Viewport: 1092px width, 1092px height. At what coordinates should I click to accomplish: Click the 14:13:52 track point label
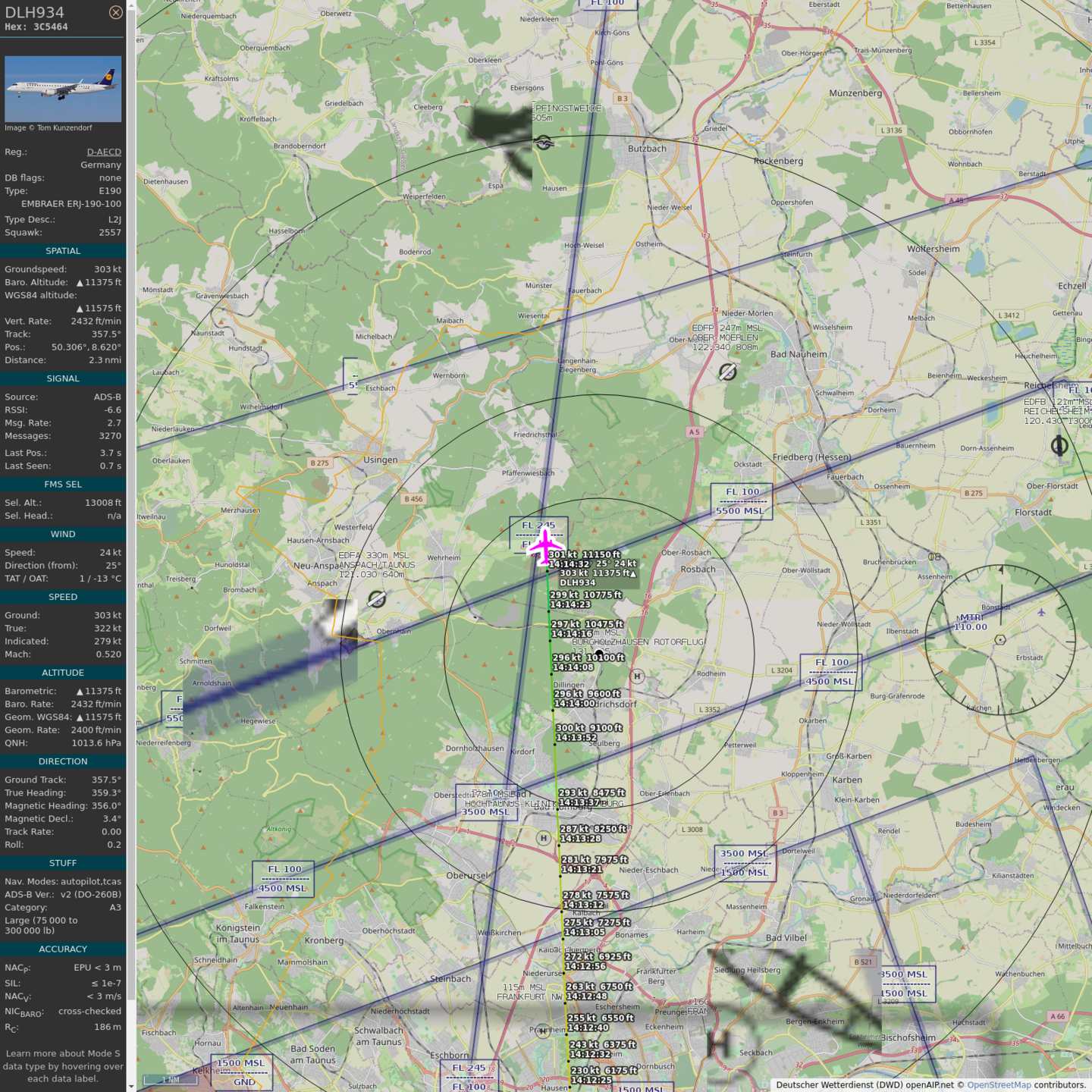(576, 738)
